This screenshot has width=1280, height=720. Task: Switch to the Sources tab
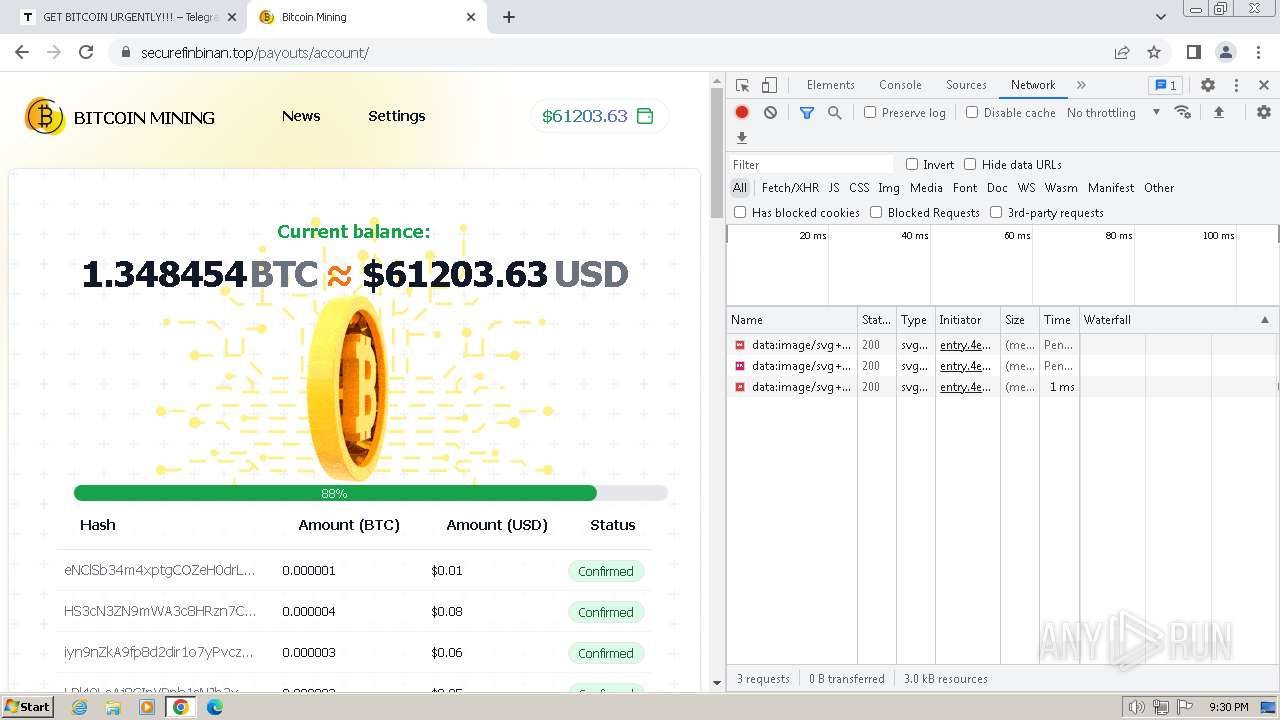tap(966, 85)
